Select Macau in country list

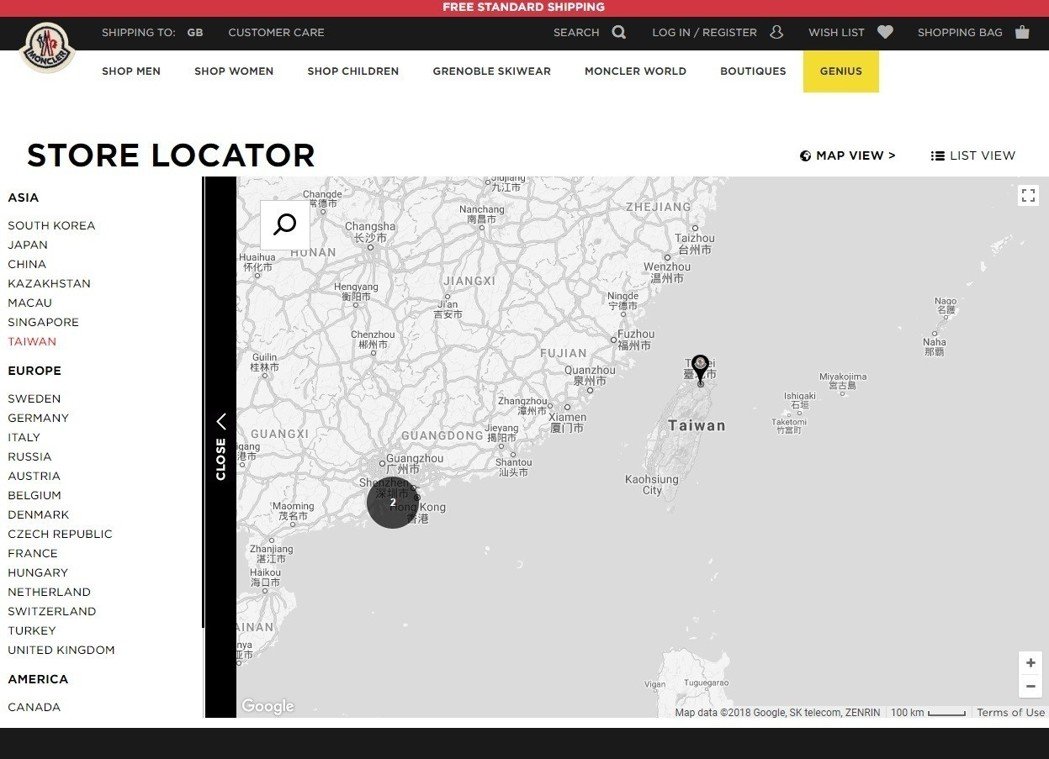click(29, 303)
